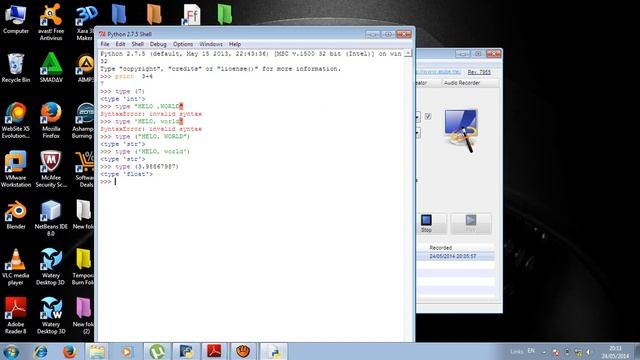Viewport: 640px width, 360px height.
Task: Open VMware Workstation desktop icon
Action: [16, 169]
